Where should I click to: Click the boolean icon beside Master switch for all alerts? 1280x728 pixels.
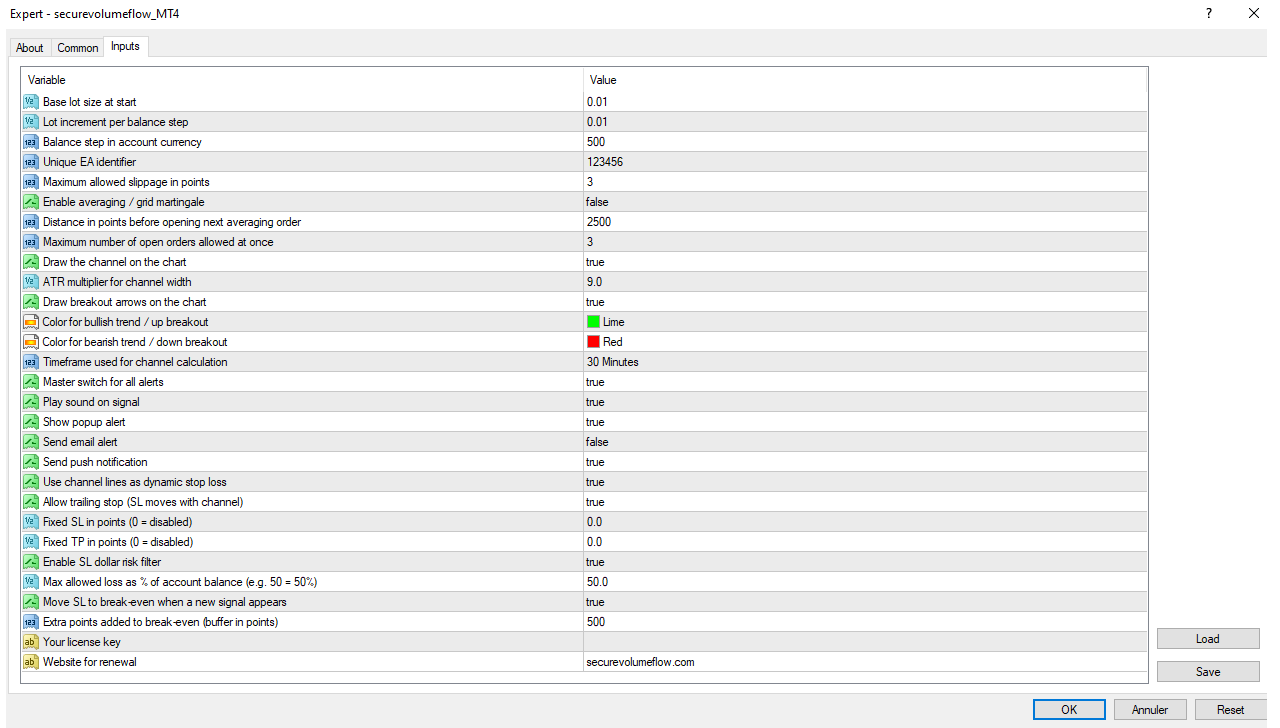[x=30, y=382]
